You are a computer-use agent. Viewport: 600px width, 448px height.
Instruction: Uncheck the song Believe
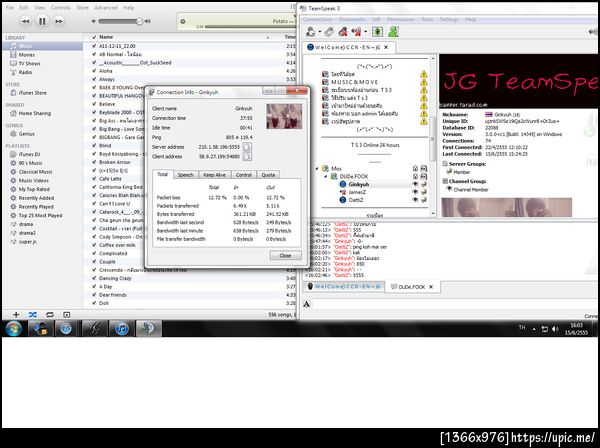coord(94,104)
